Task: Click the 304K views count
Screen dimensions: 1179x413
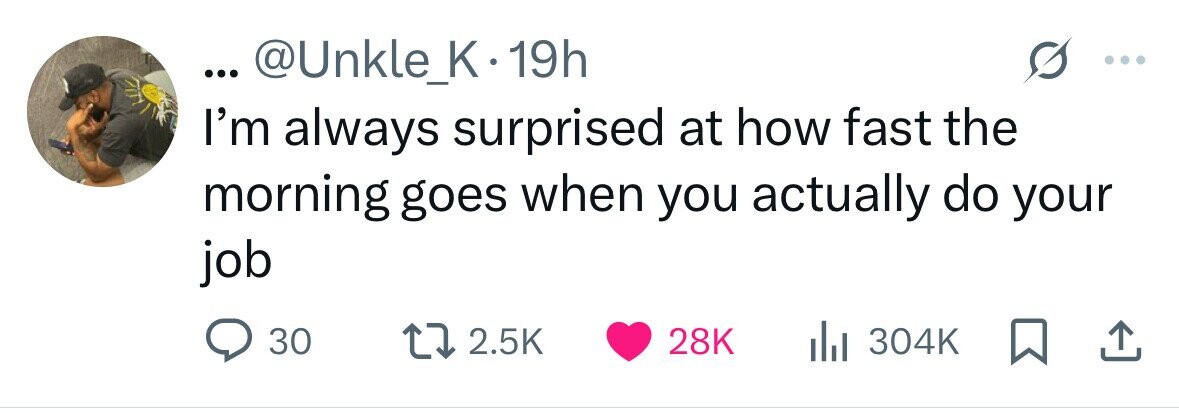Action: (x=914, y=344)
